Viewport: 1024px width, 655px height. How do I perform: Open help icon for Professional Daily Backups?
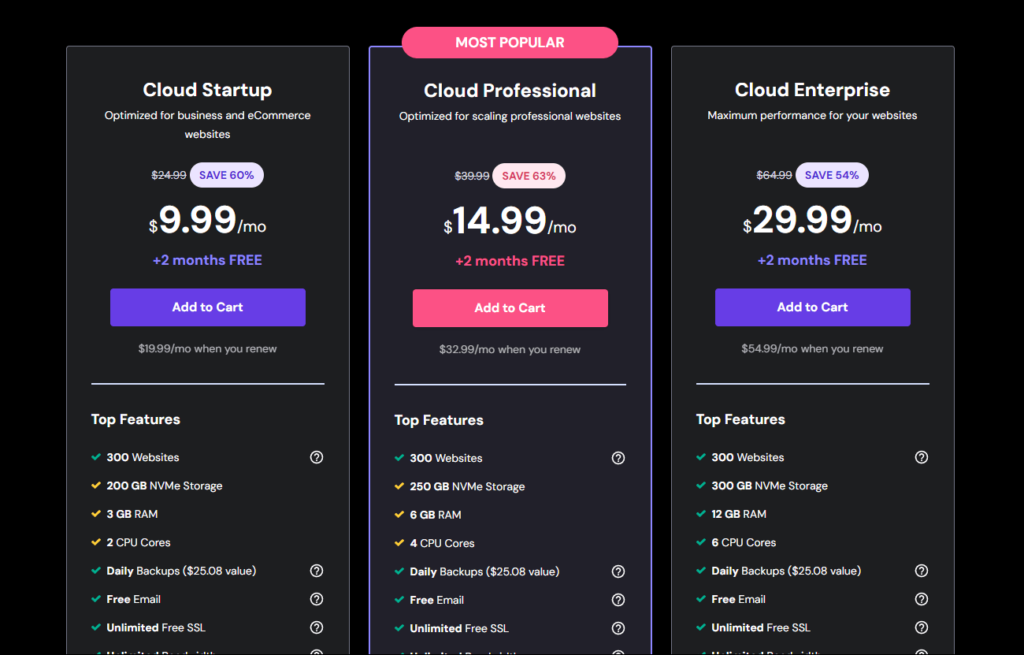point(618,571)
